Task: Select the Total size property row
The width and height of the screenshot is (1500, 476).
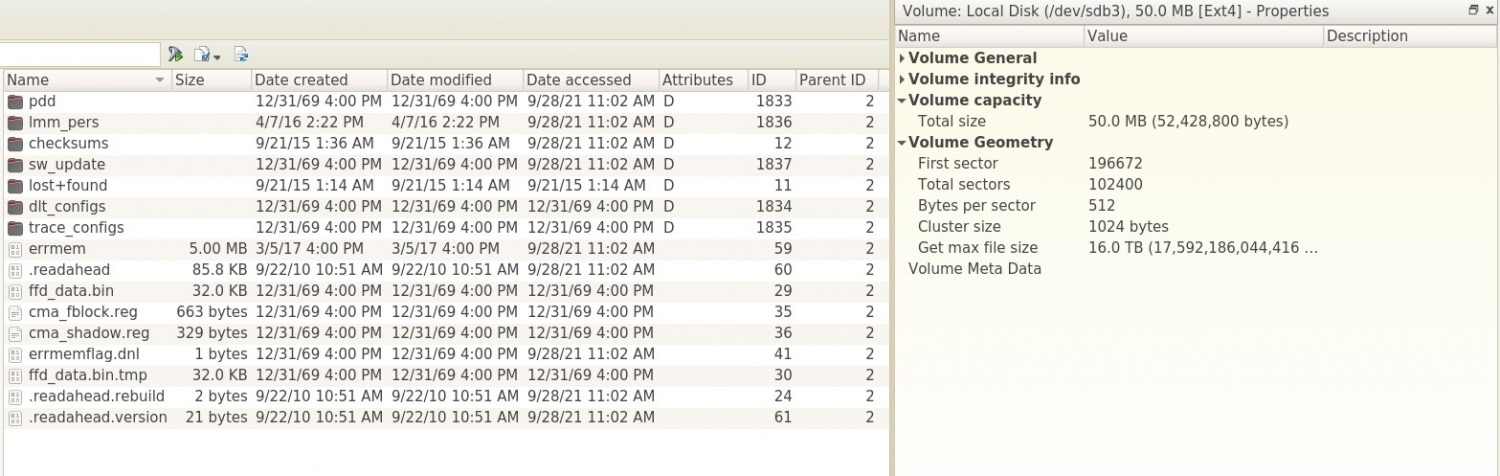Action: coord(1196,121)
